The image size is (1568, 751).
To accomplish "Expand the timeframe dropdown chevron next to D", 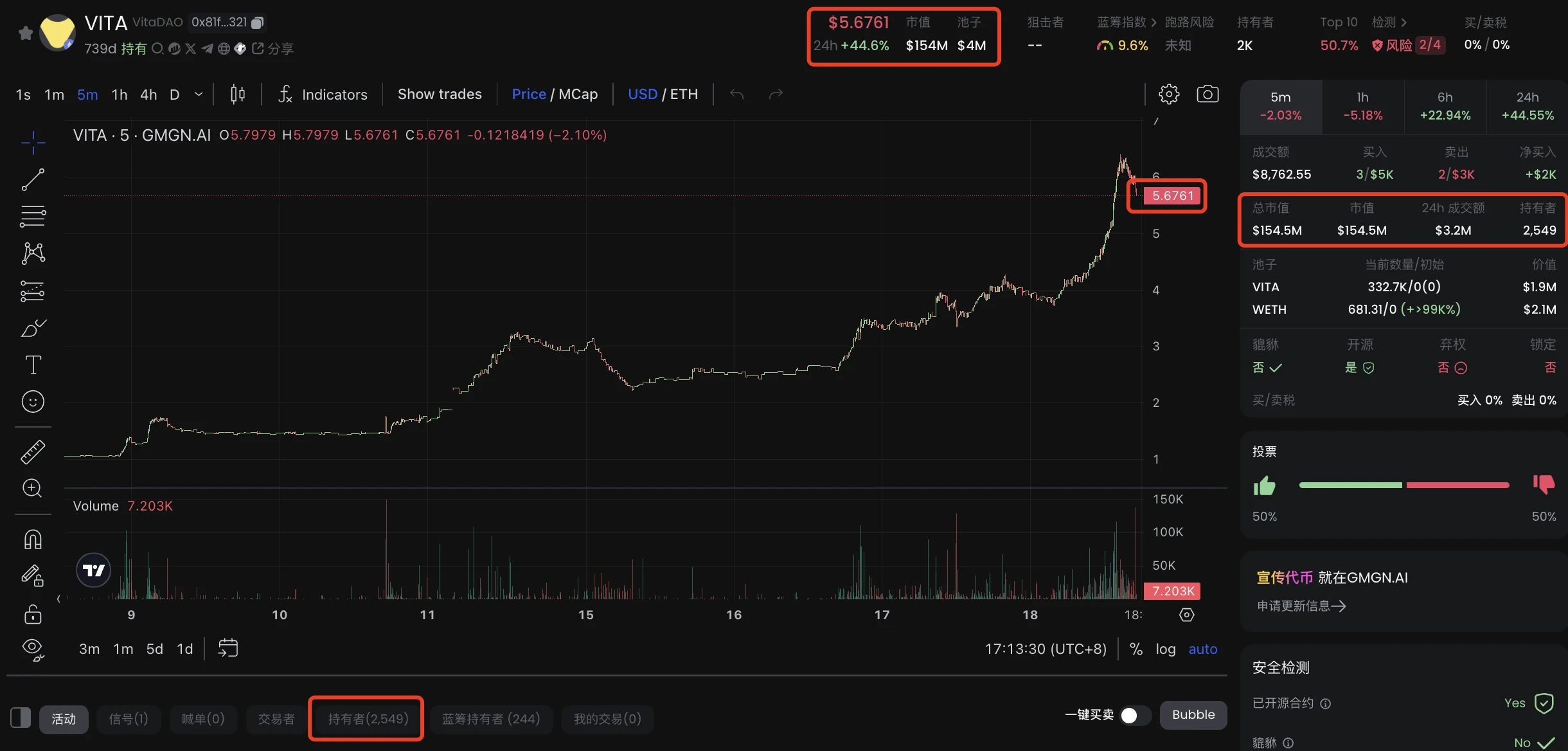I will (x=199, y=95).
